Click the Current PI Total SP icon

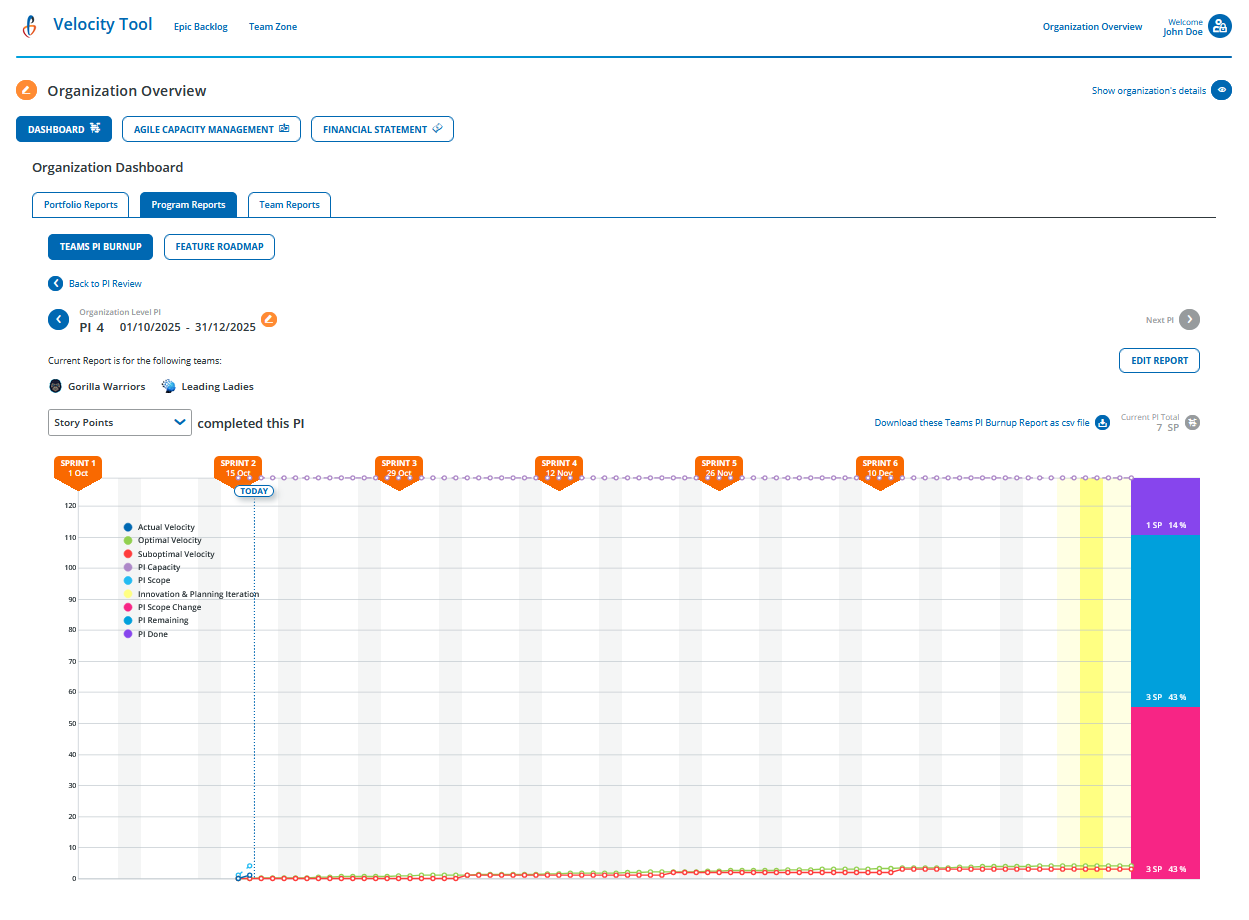click(1190, 423)
